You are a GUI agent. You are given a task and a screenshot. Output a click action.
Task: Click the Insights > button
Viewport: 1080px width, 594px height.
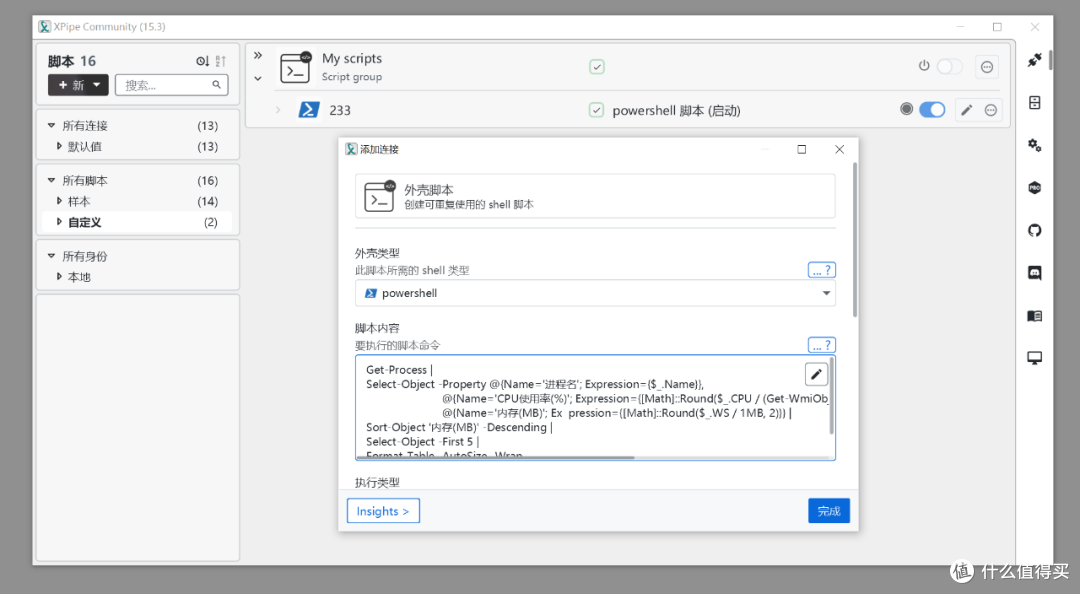[383, 511]
